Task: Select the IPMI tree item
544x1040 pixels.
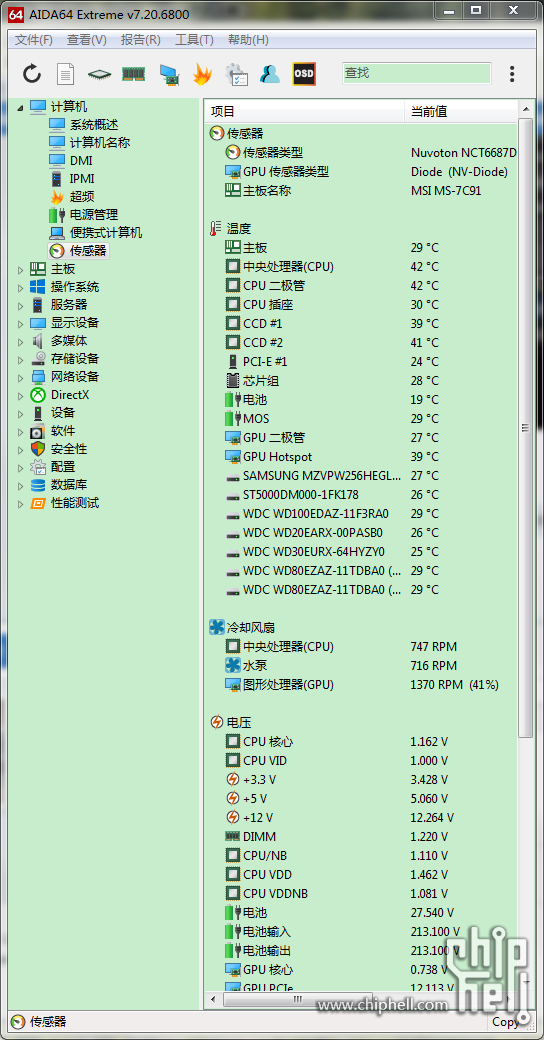Action: pos(82,178)
